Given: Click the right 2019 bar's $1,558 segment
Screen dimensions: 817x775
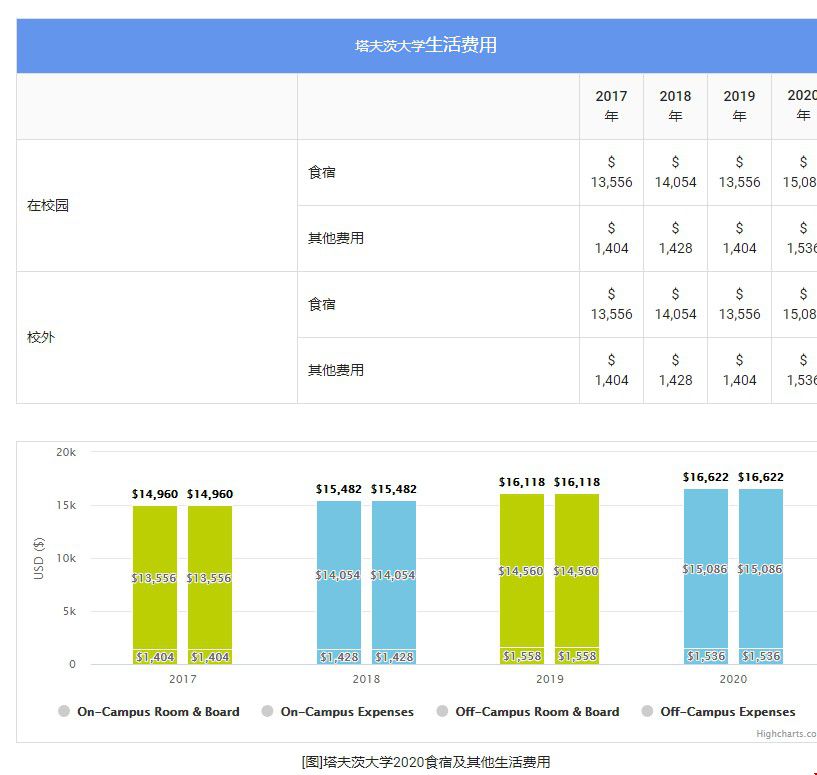Looking at the screenshot, I should pos(577,656).
